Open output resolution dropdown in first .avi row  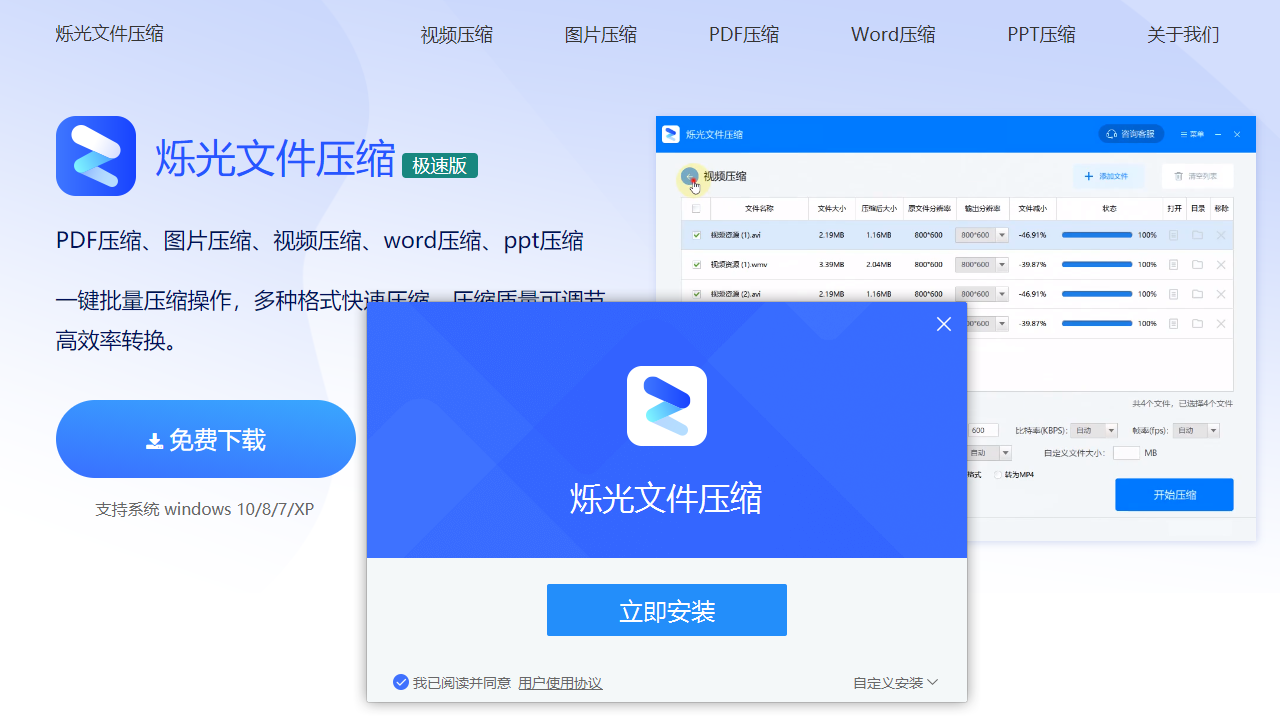[1002, 235]
